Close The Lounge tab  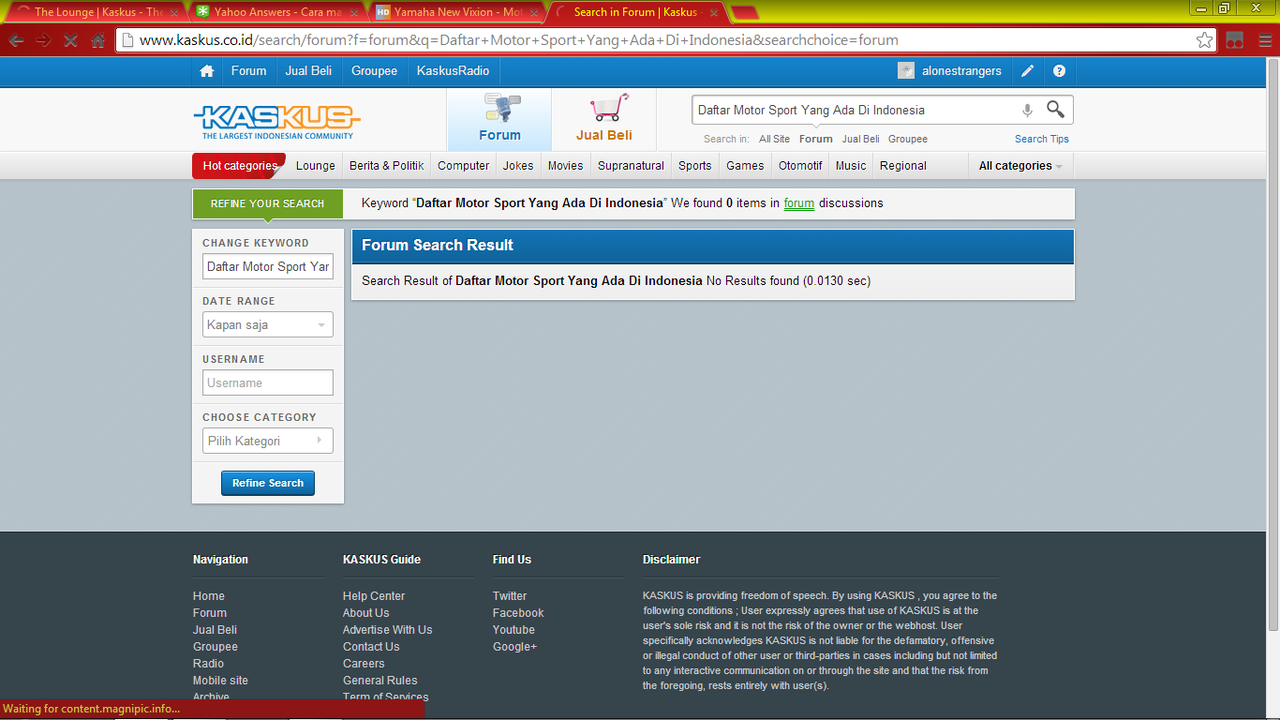point(173,13)
